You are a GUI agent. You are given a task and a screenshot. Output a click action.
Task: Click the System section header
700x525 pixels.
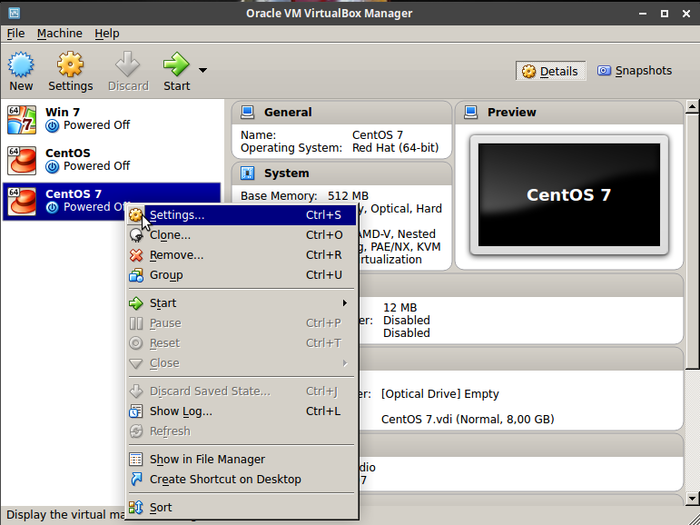coord(342,173)
